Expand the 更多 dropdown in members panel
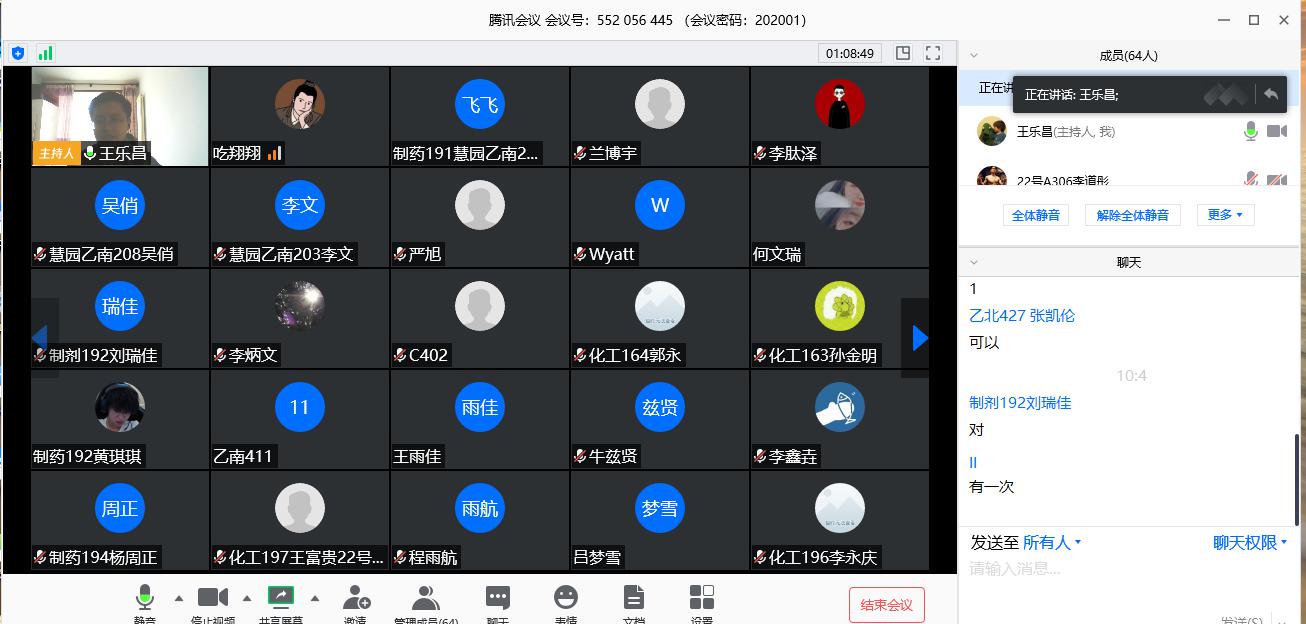Image resolution: width=1306 pixels, height=624 pixels. click(1225, 215)
